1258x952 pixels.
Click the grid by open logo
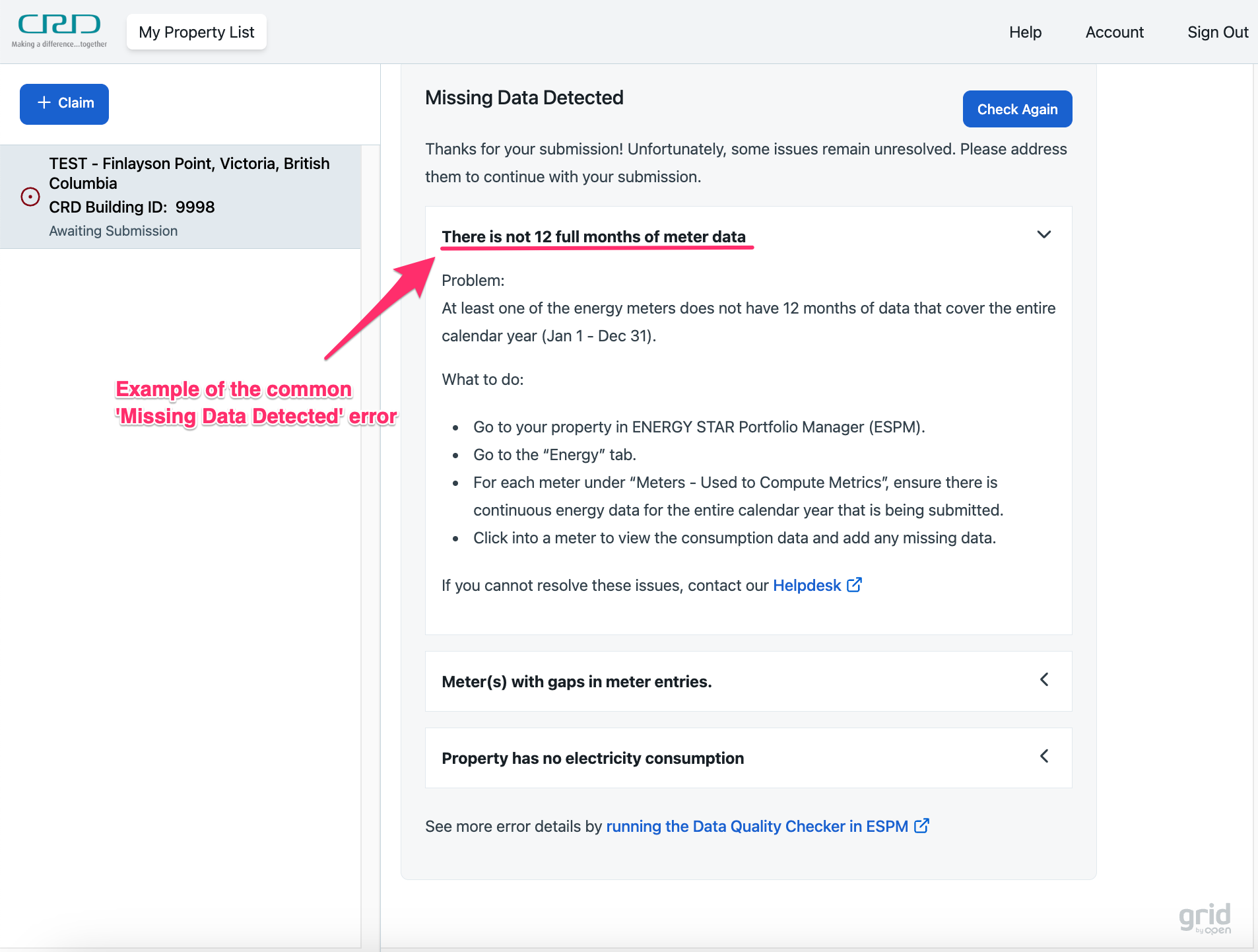tap(1205, 918)
